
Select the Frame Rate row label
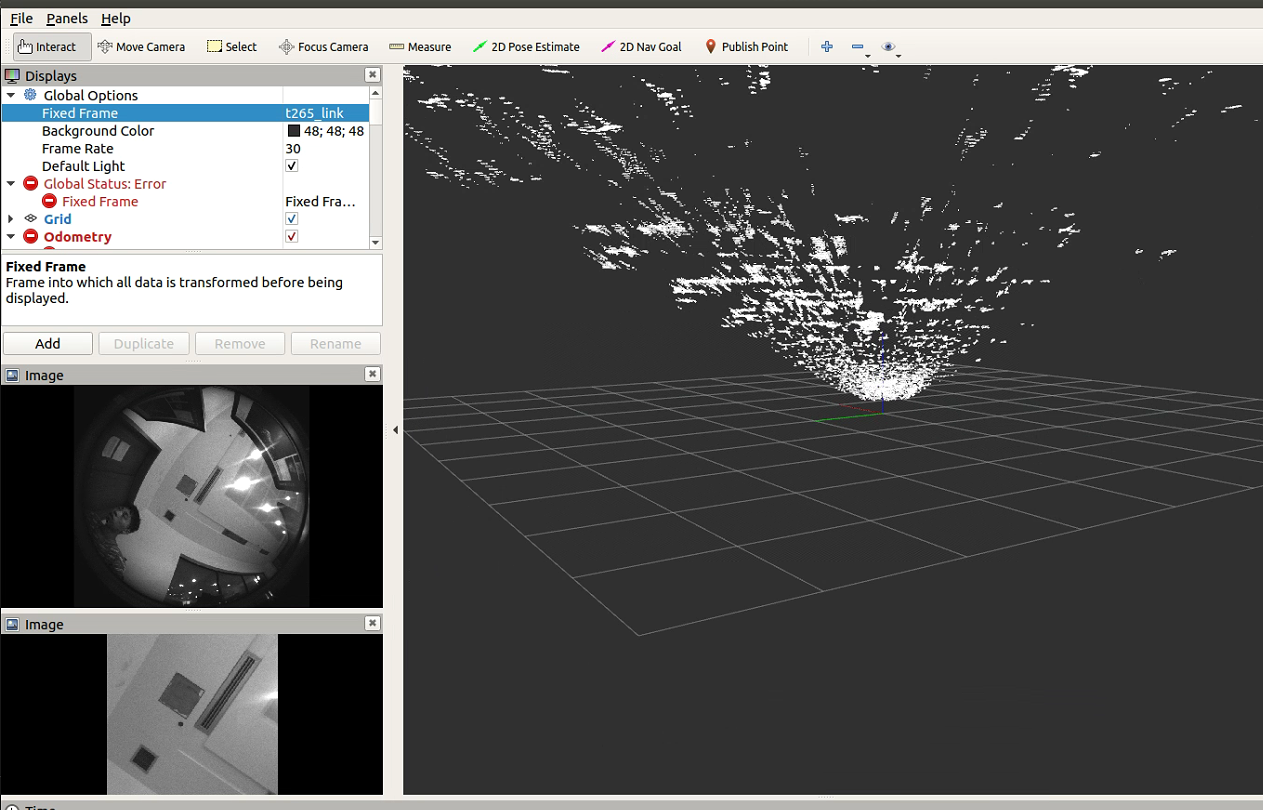pos(78,149)
